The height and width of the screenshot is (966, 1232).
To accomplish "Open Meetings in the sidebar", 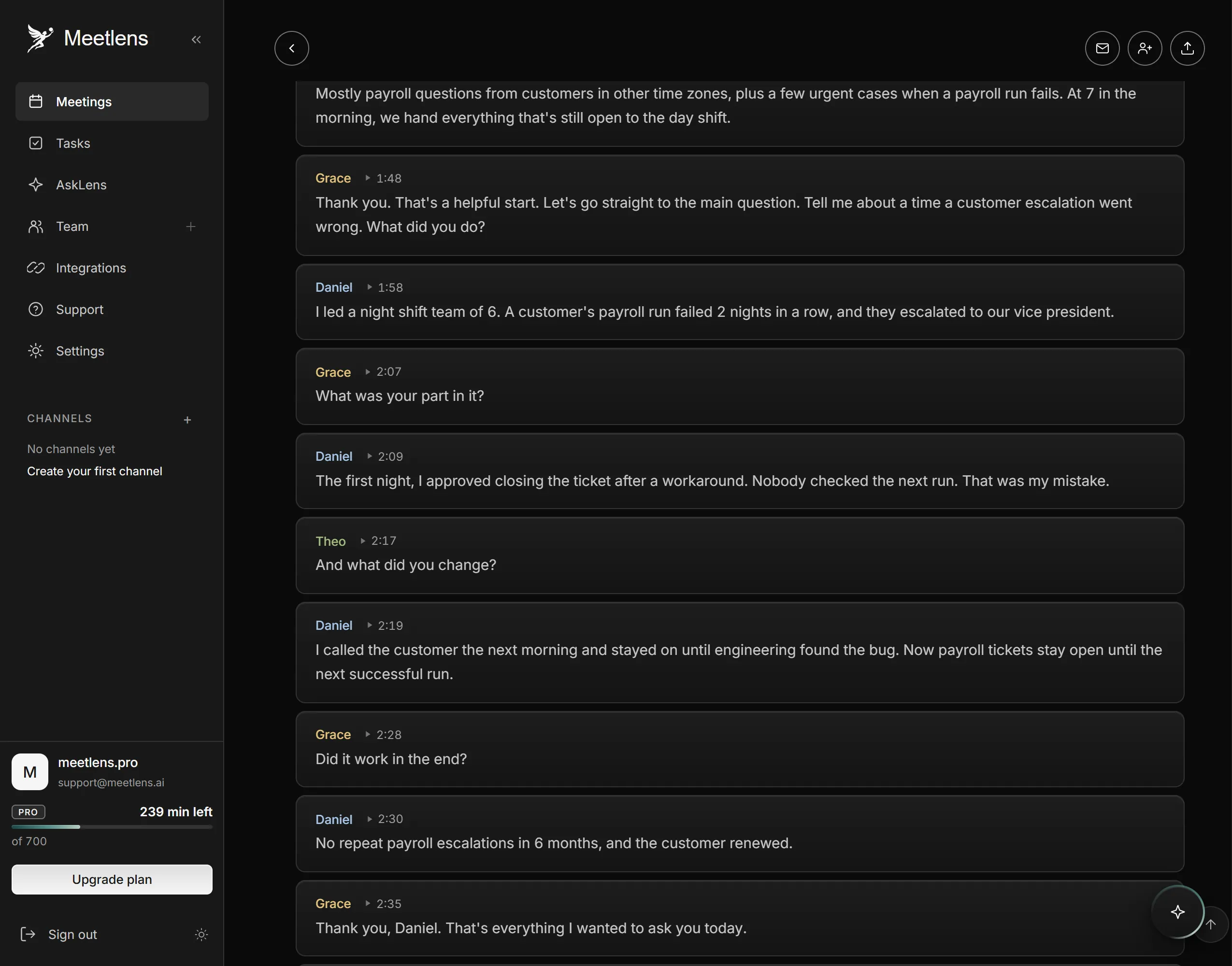I will (112, 101).
